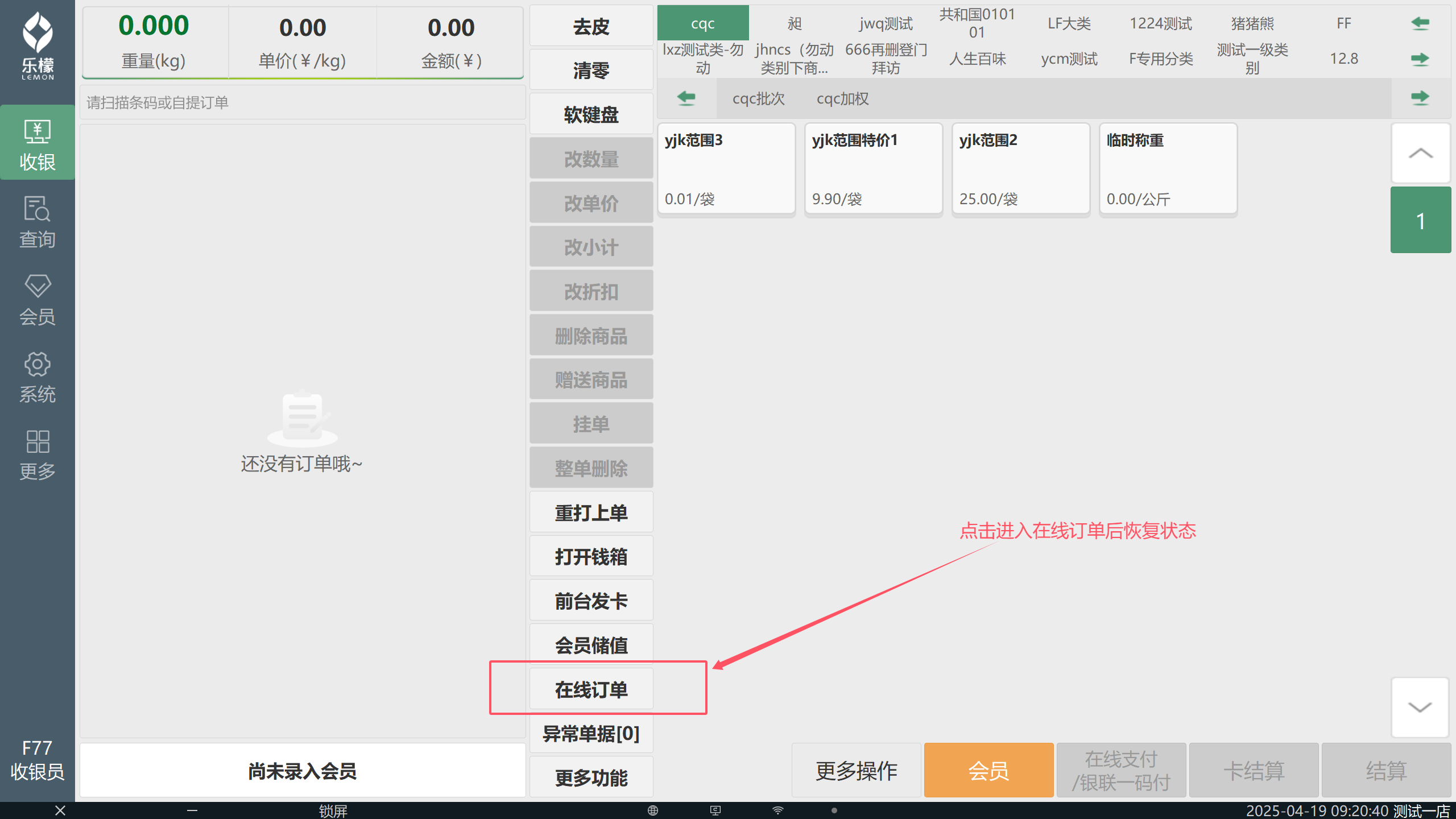Click the category row right green arrow
1456x819 pixels.
click(1420, 59)
